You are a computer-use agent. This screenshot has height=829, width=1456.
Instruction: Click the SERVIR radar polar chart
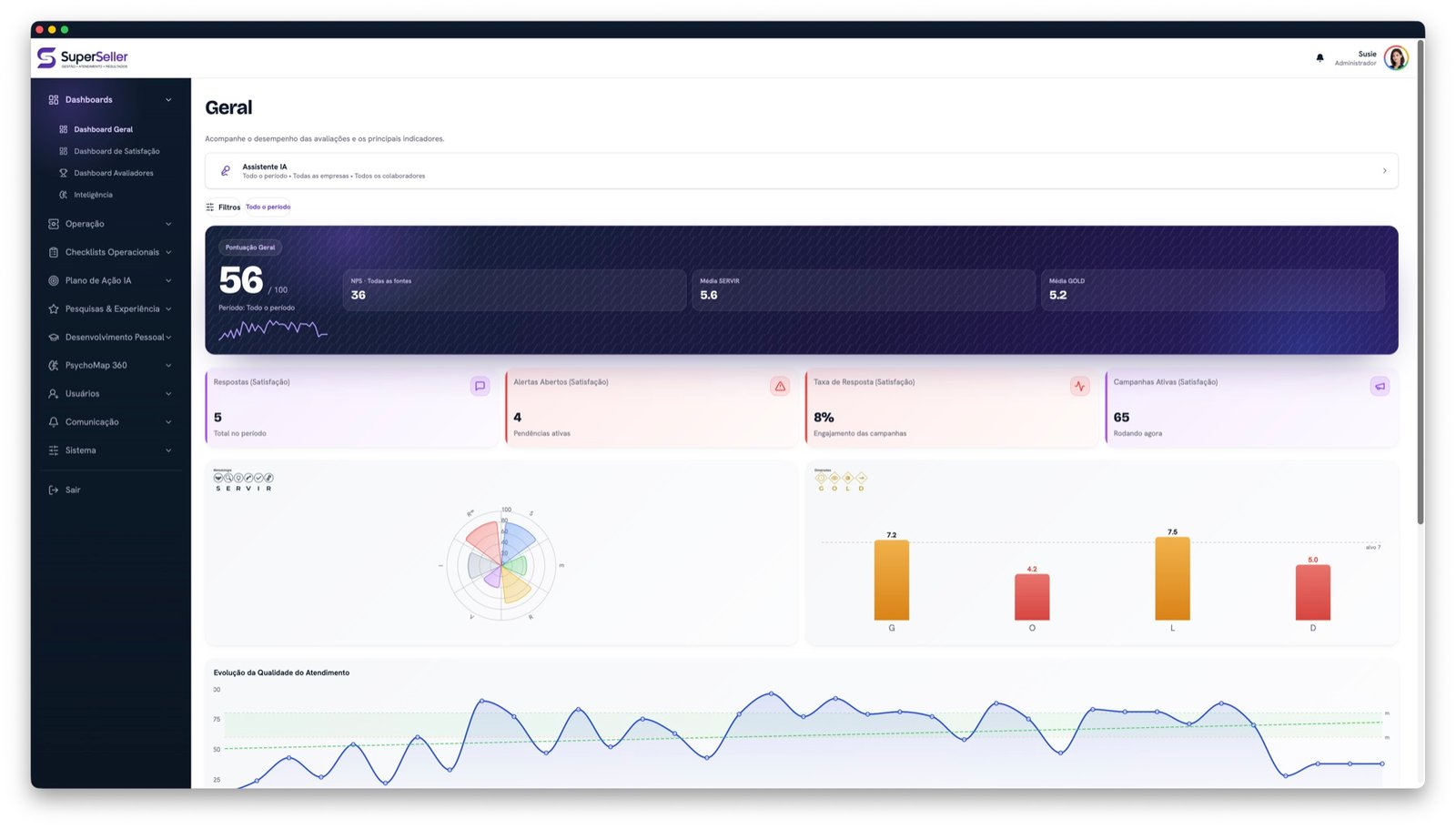pyautogui.click(x=501, y=565)
